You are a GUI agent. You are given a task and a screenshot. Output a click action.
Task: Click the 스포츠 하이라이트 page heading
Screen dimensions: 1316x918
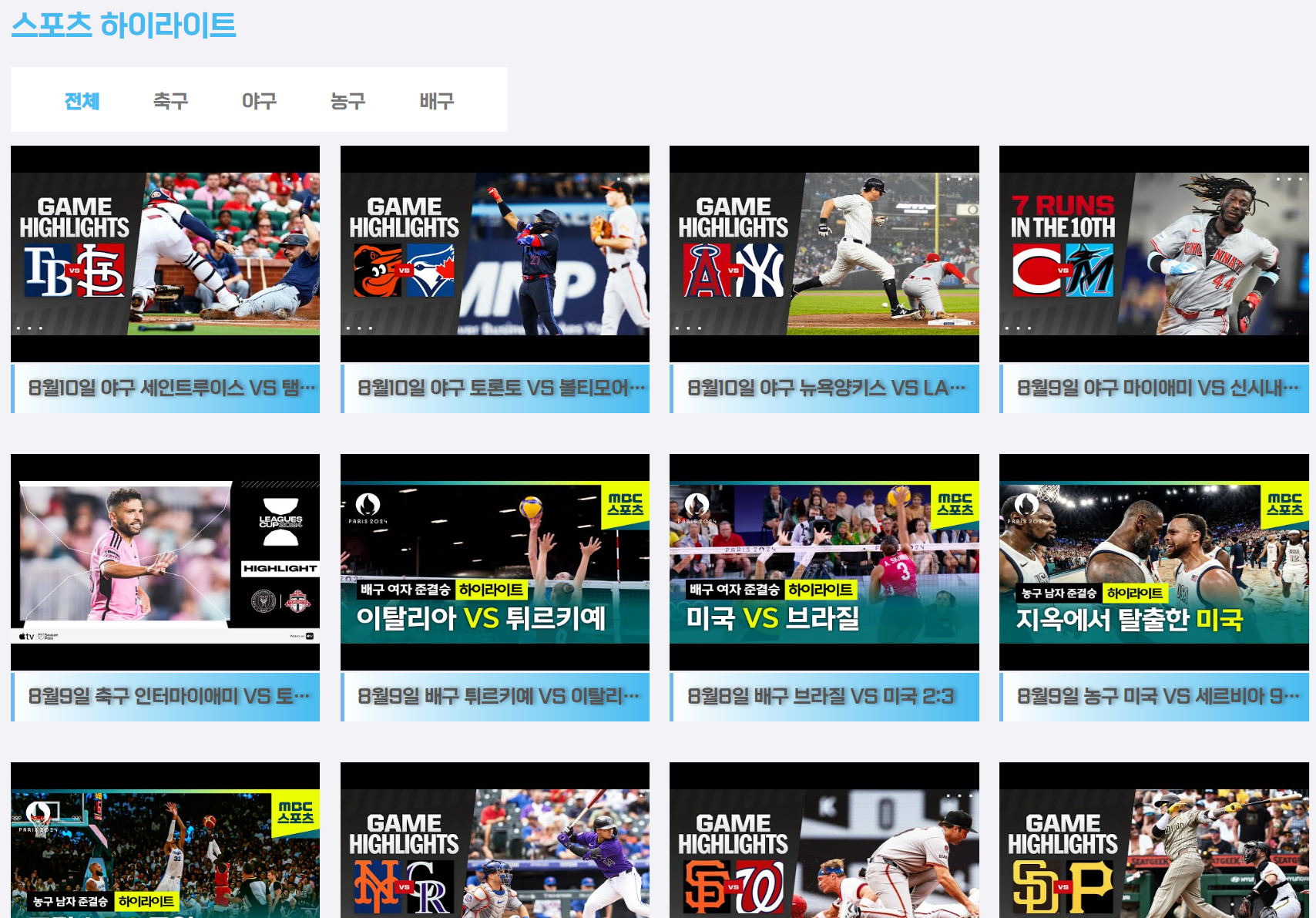tap(123, 25)
